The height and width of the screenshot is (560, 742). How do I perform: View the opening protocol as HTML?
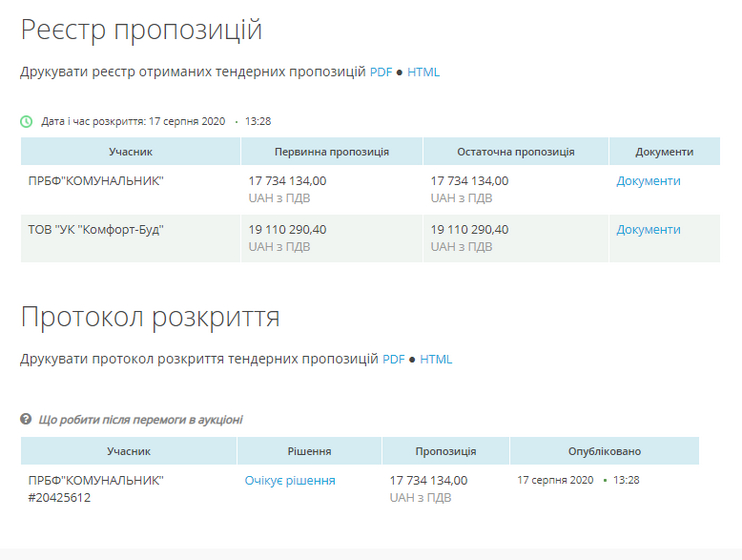click(x=436, y=359)
